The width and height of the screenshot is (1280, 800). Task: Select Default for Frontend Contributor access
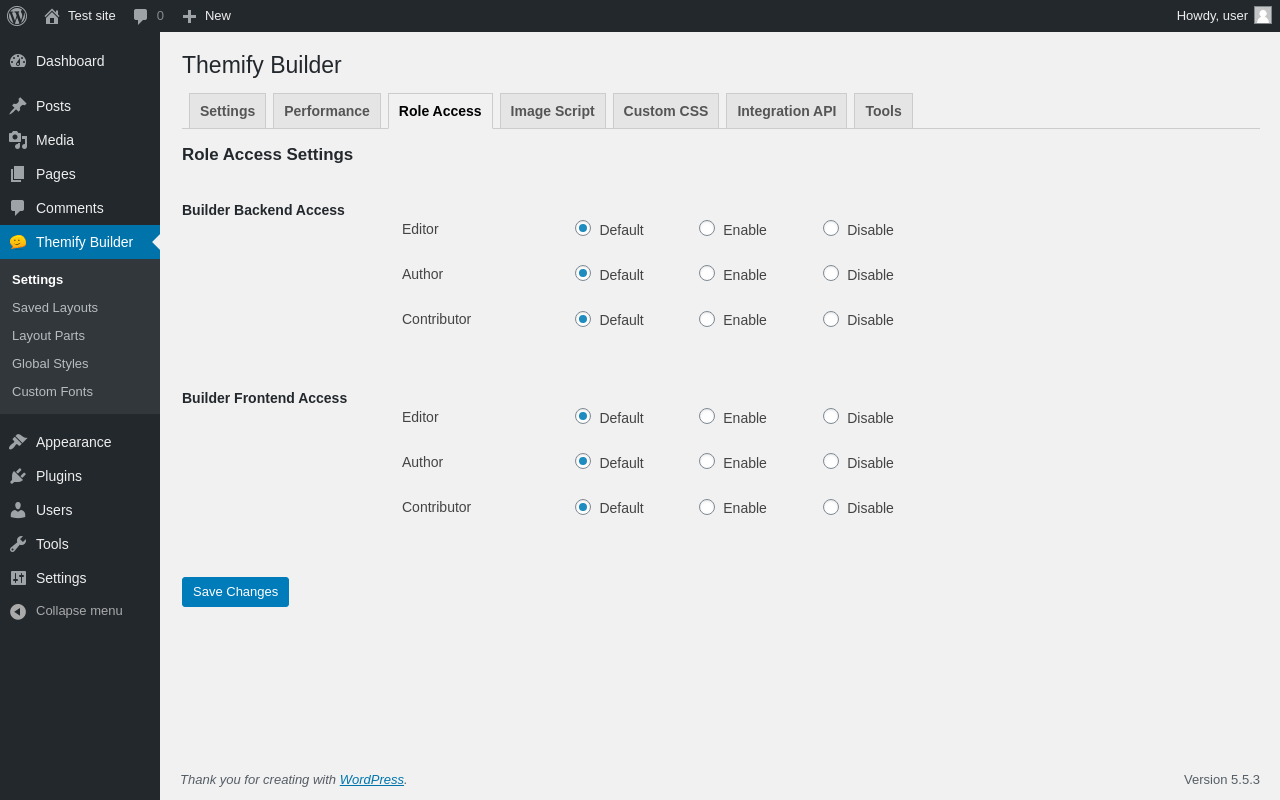tap(583, 507)
